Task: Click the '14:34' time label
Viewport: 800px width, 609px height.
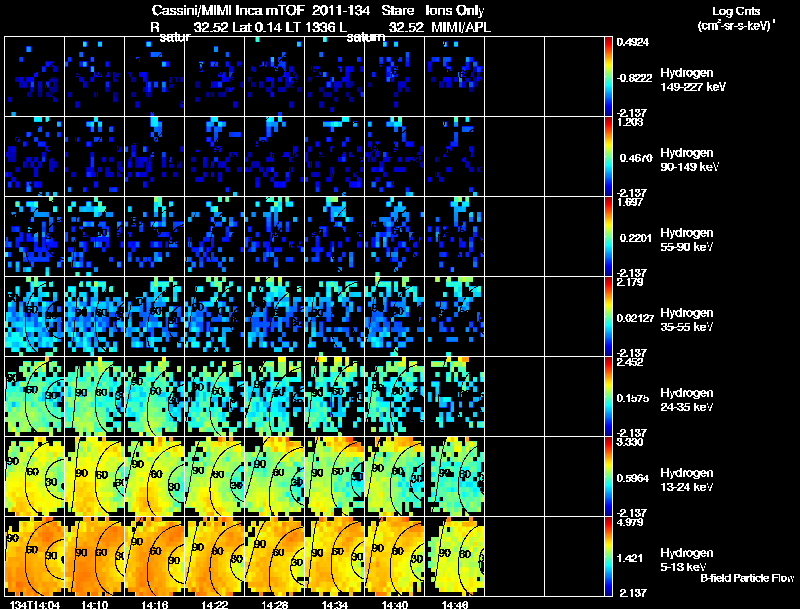Action: (335, 605)
